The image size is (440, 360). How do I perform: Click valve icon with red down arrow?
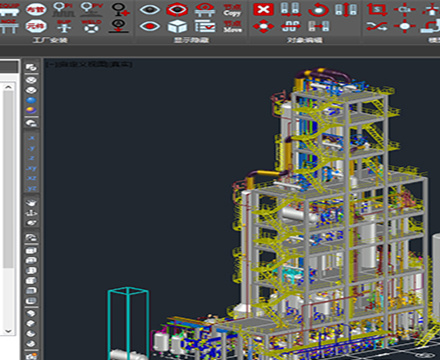pyautogui.click(x=119, y=26)
